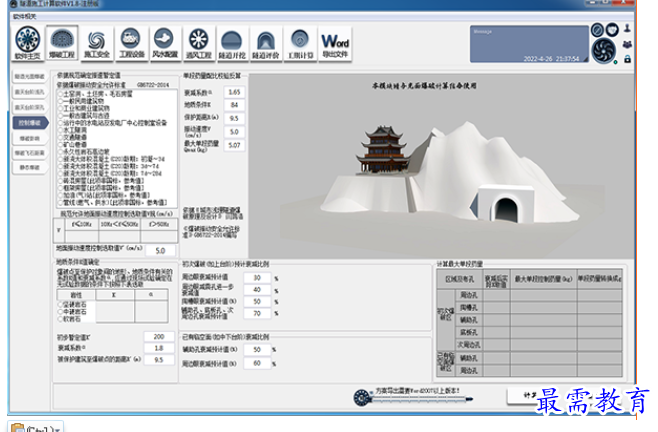
Task: Choose 中硬岩石 rock type
Action: tap(72, 312)
